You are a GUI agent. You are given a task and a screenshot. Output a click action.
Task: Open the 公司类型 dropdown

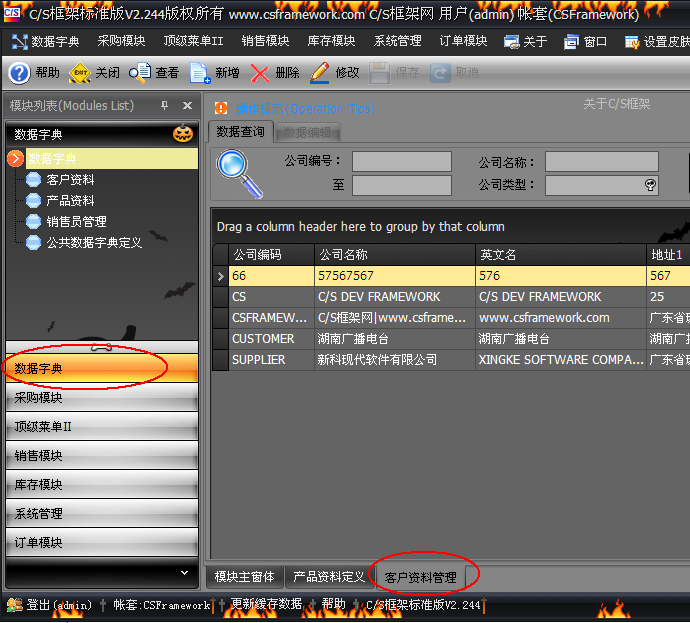point(650,185)
